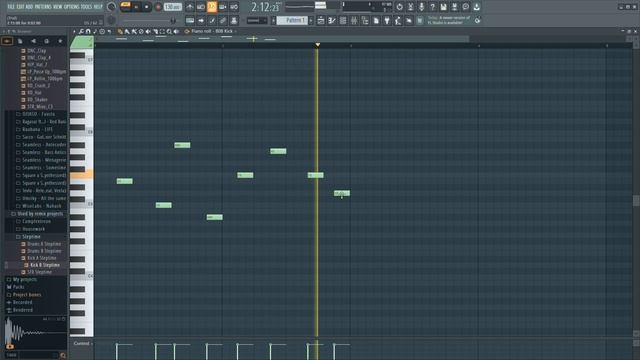The height and width of the screenshot is (360, 640).
Task: Toggle pattern/song mode switch
Action: click(x=126, y=7)
